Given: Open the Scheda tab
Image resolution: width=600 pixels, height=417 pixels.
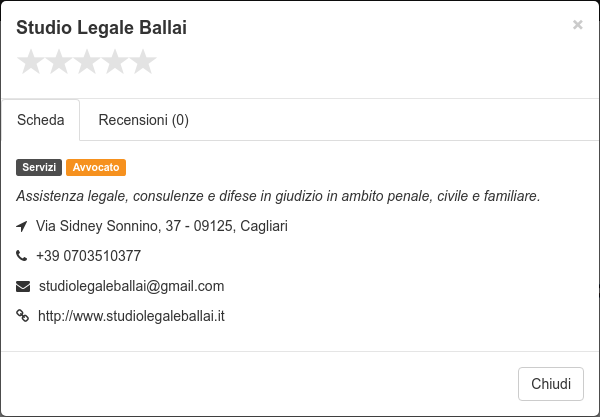Looking at the screenshot, I should click(41, 120).
